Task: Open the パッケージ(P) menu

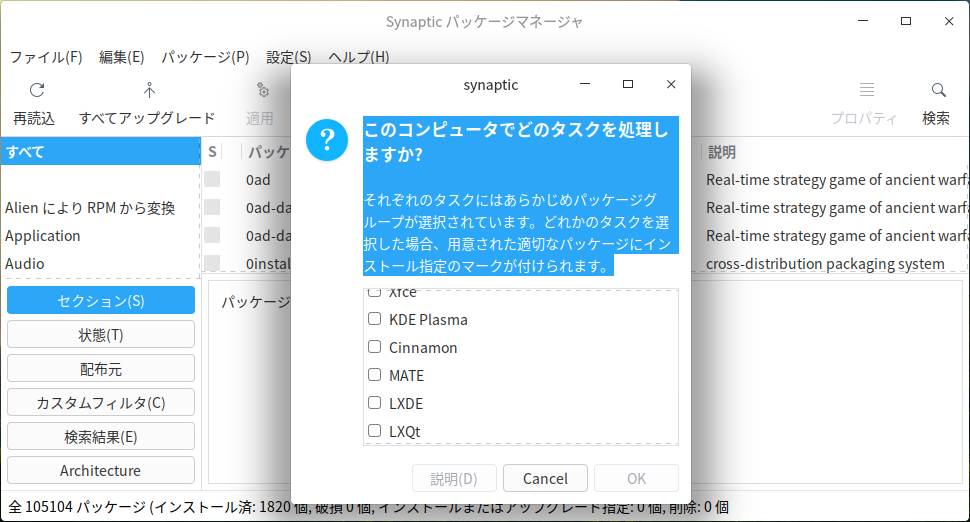Action: click(205, 57)
